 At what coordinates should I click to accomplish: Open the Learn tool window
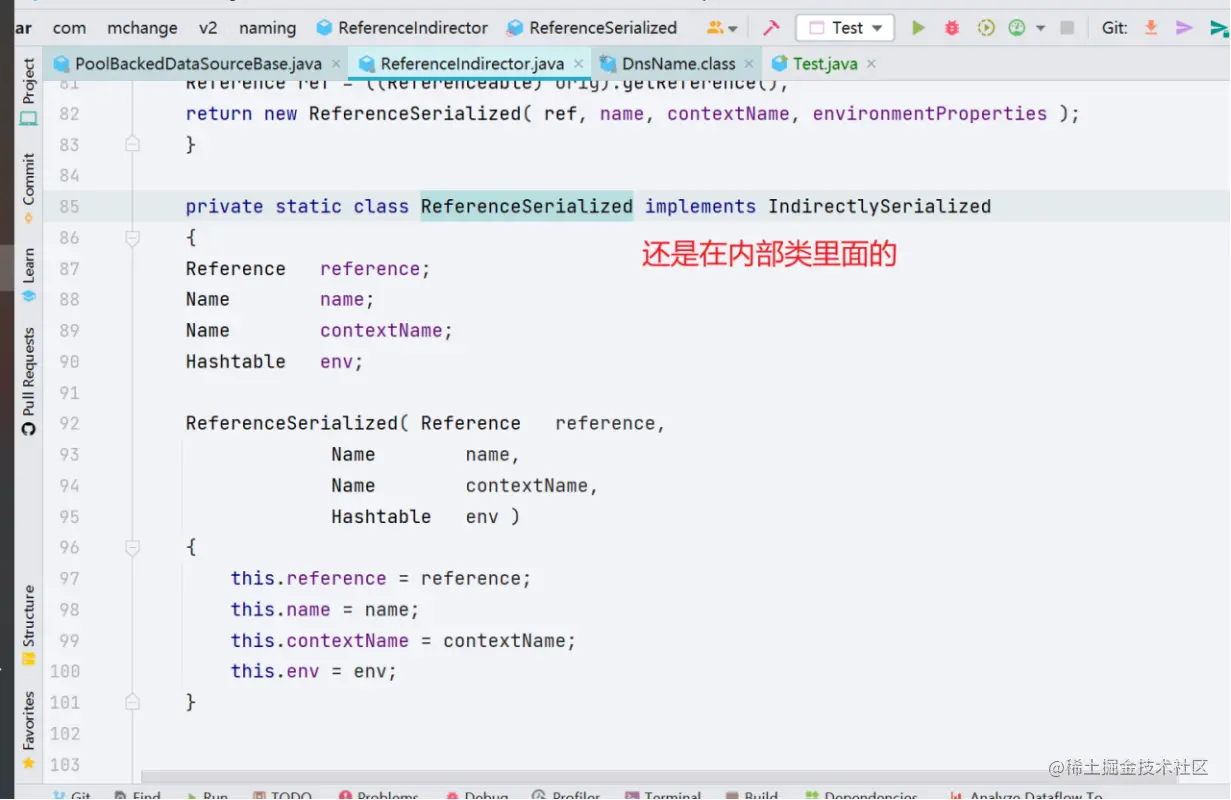click(29, 275)
